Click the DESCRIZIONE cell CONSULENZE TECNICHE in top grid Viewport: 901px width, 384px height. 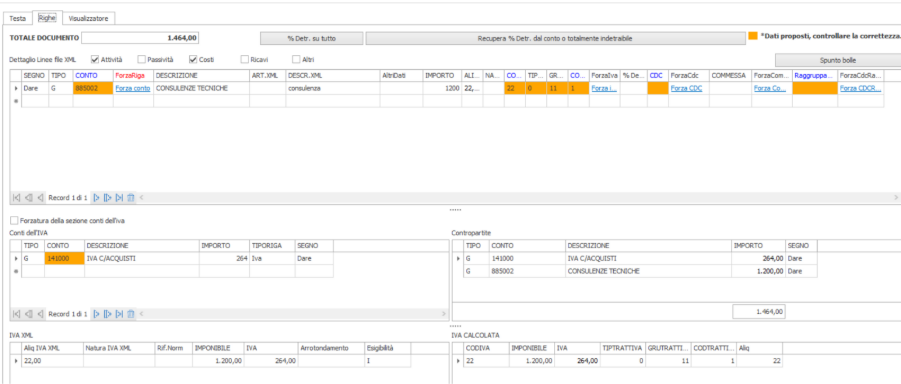point(201,89)
